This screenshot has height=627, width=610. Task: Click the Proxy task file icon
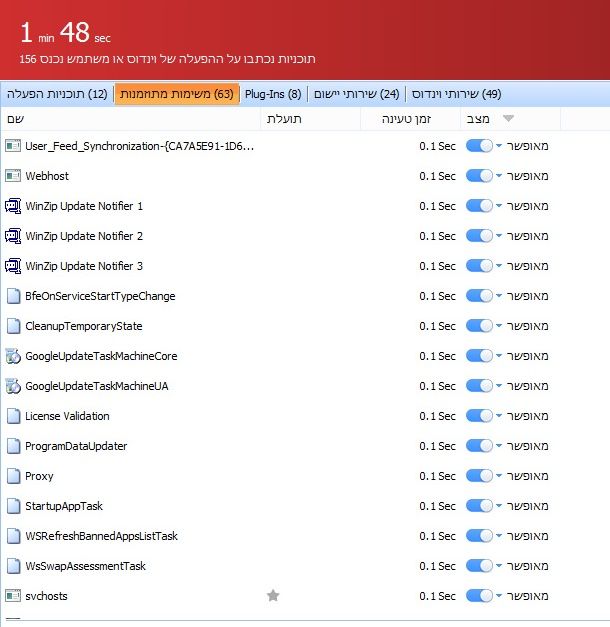click(13, 476)
